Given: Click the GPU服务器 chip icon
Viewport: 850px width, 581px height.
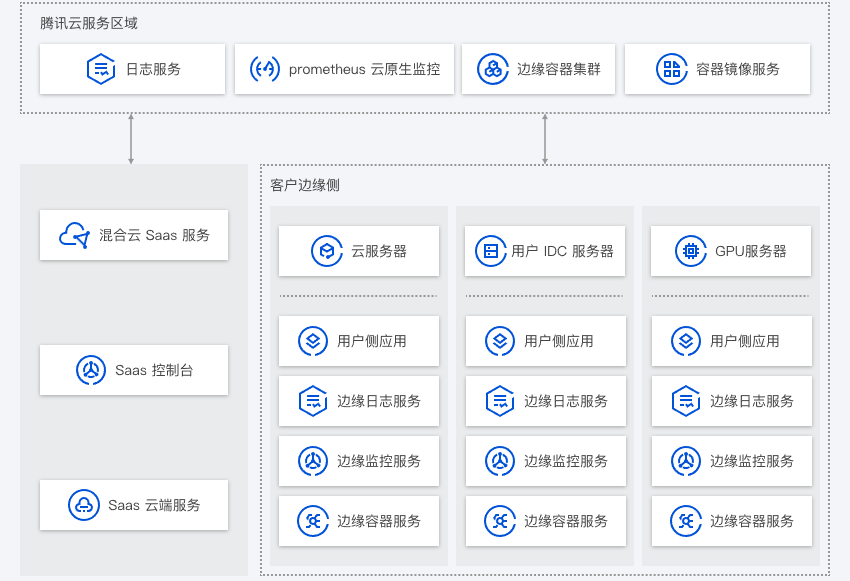Looking at the screenshot, I should 691,251.
